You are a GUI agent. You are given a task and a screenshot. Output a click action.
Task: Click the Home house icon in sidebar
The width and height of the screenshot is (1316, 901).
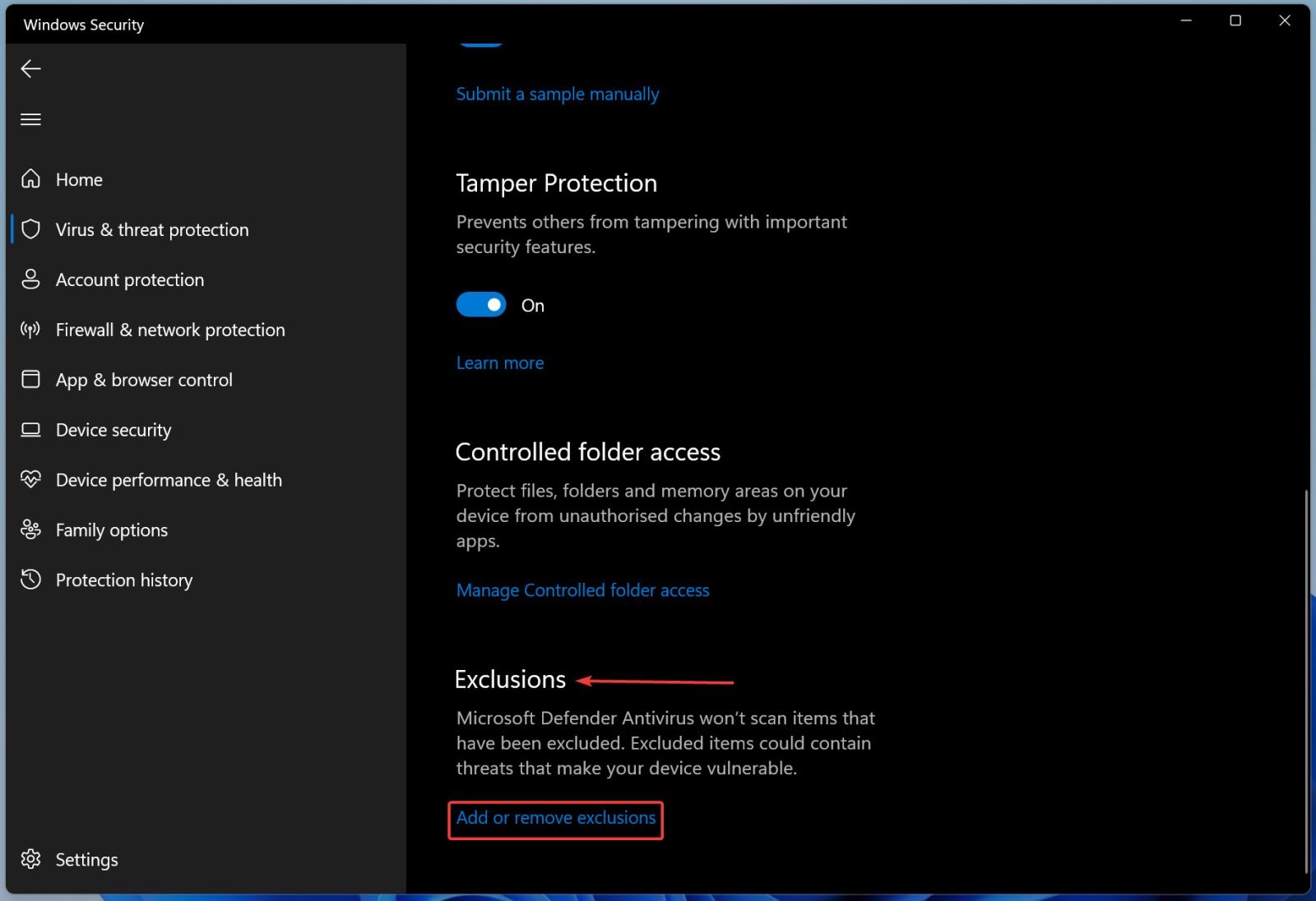tap(30, 178)
